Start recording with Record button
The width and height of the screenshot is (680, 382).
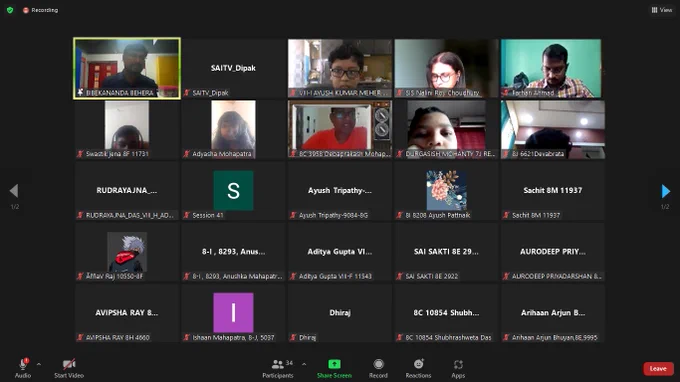pyautogui.click(x=378, y=368)
